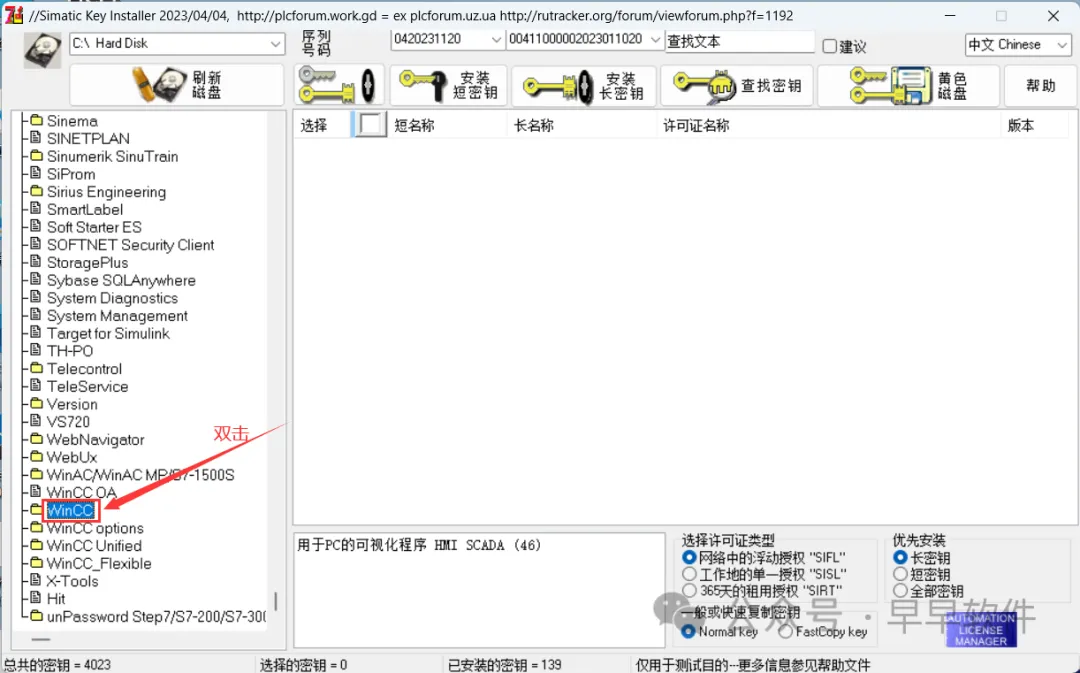Click the refresh disk button (刷新磁盘)
Viewport: 1080px width, 673px height.
pos(177,85)
